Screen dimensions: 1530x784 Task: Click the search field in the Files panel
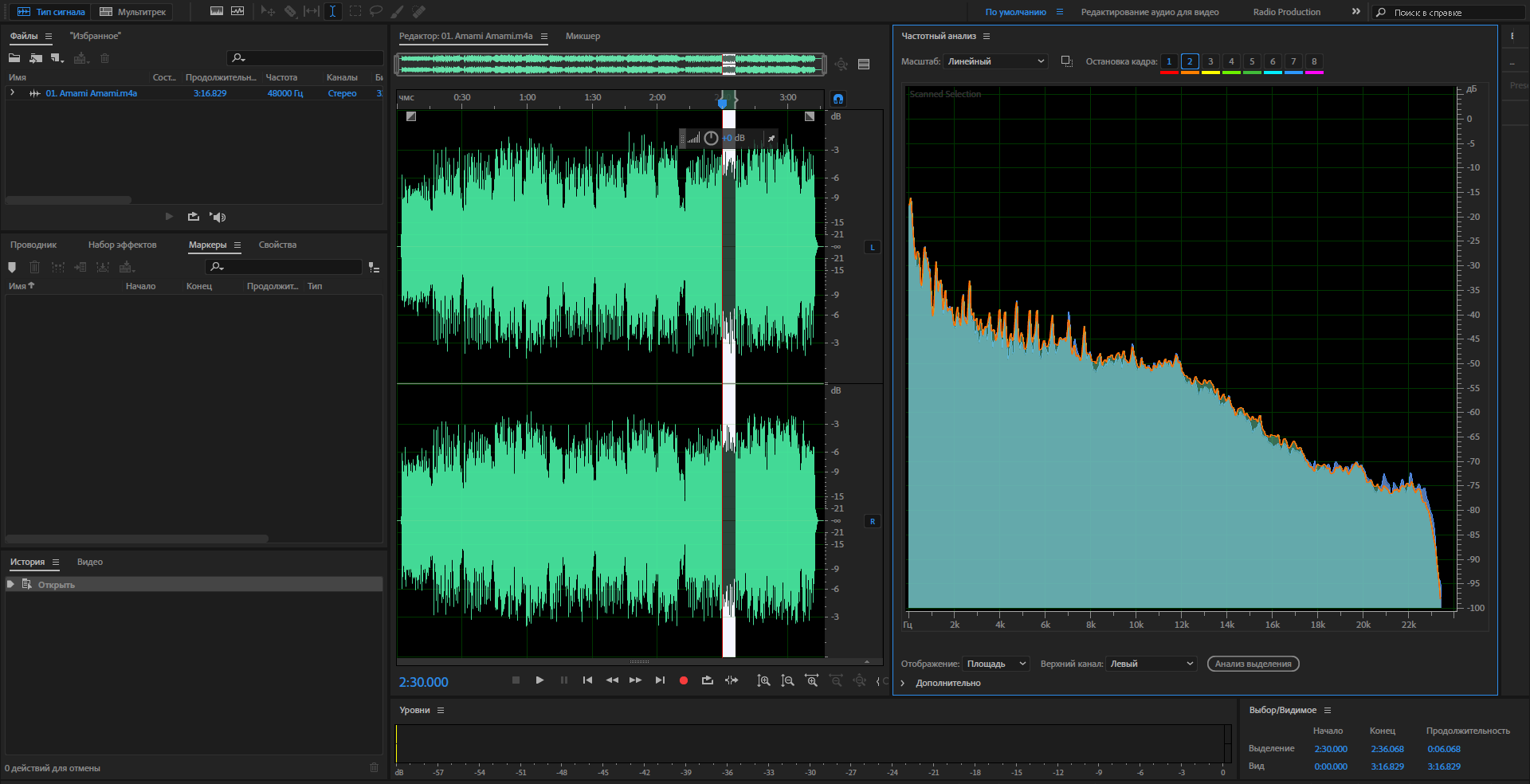[x=306, y=58]
